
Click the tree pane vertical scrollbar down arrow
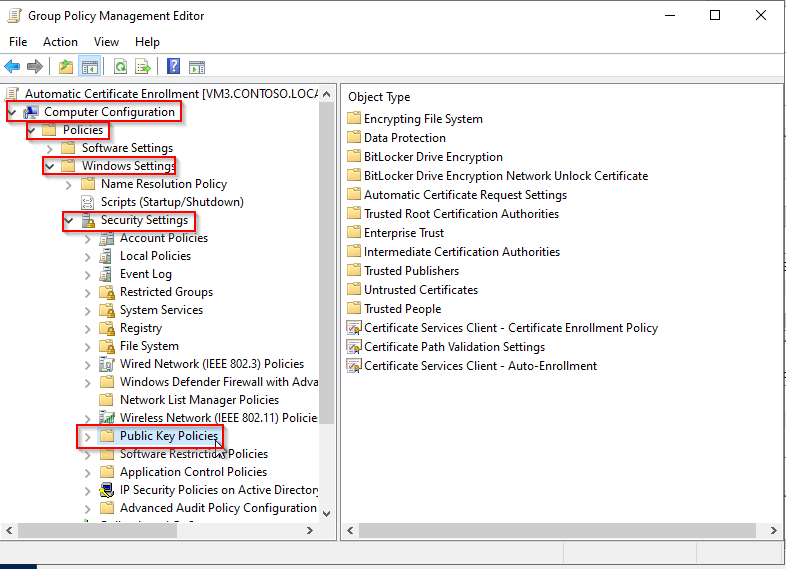pos(326,512)
